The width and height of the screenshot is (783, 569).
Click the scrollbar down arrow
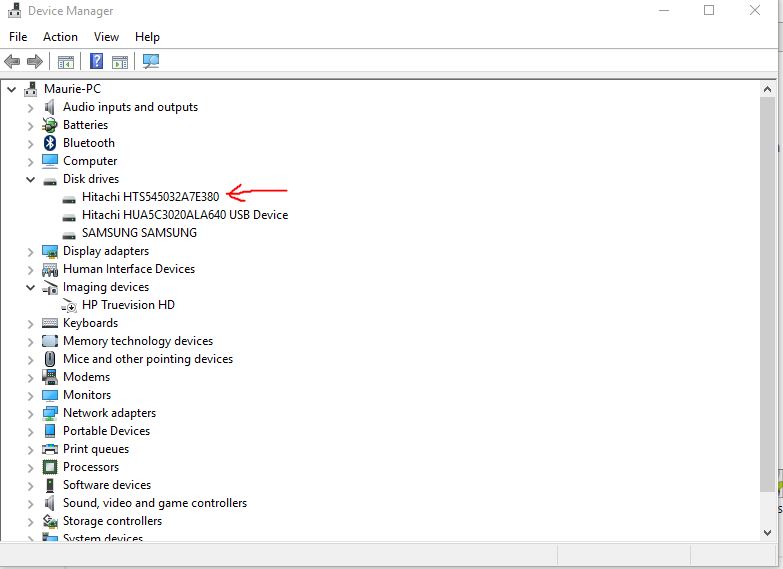768,533
